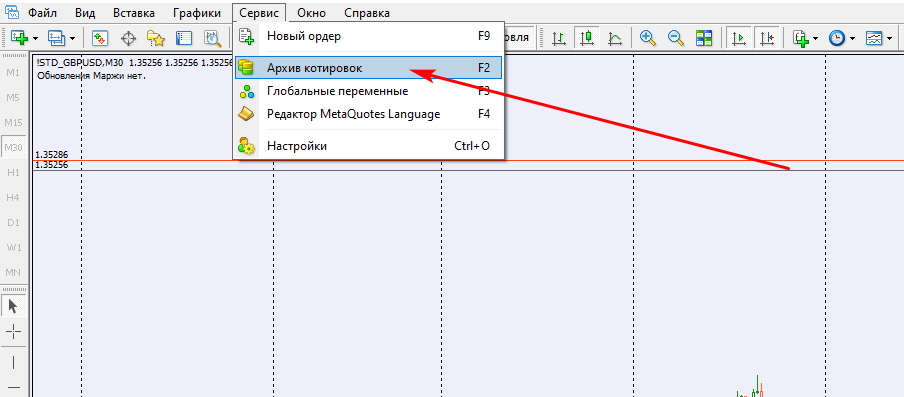Tile chart windows using the grid icon
904x397 pixels.
pyautogui.click(x=704, y=38)
